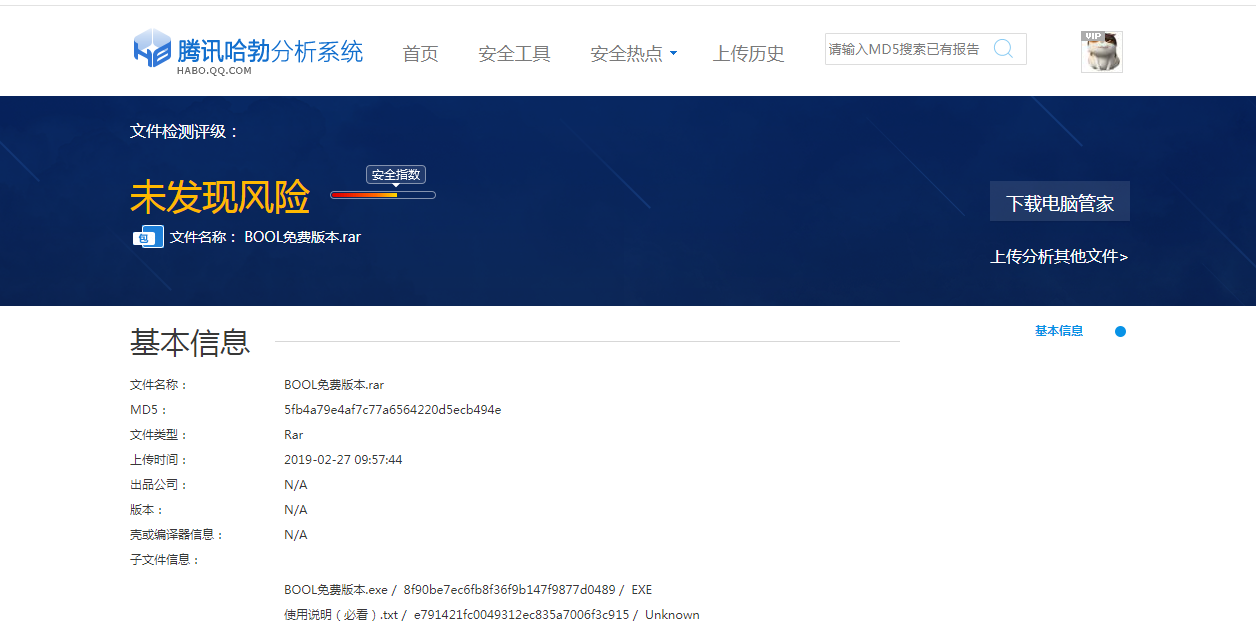Select the sub-file hash e791421fc0049312ec835a7006f3c915
The image size is (1256, 643).
(522, 615)
